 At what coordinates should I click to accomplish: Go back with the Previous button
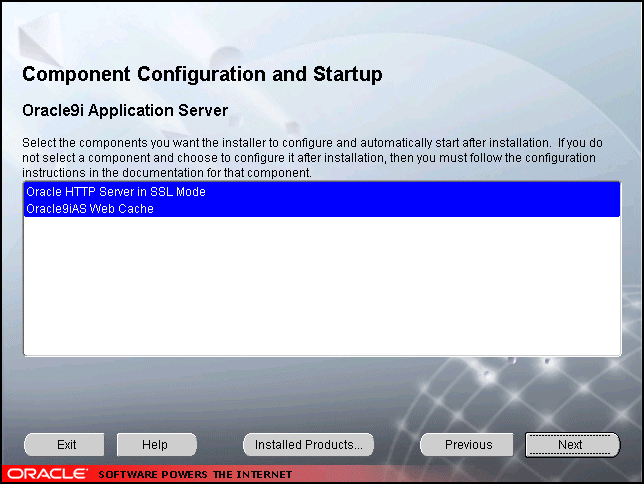[x=467, y=445]
